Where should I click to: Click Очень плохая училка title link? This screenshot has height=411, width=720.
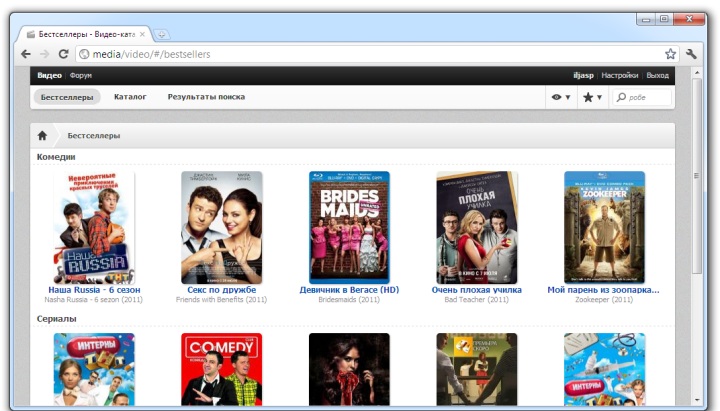(477, 290)
